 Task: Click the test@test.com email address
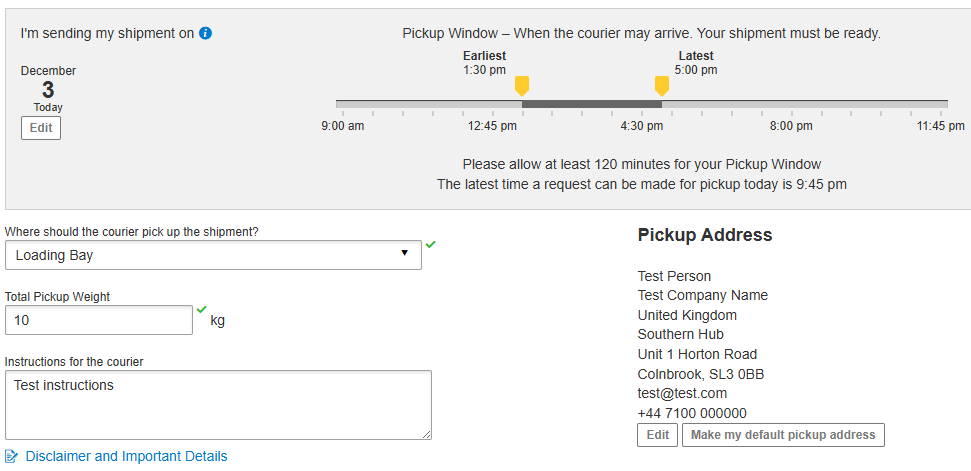[x=682, y=393]
